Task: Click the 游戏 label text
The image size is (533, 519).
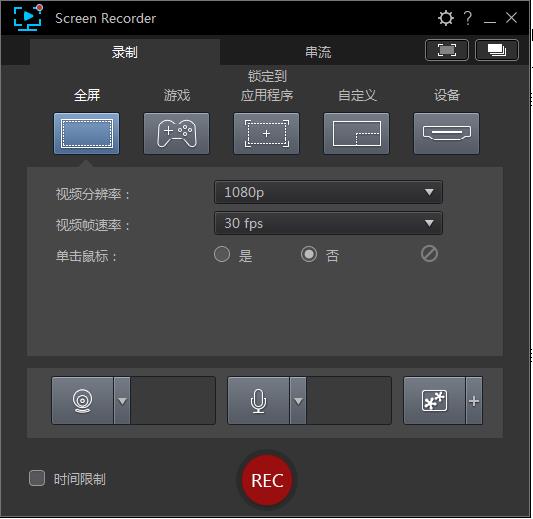Action: [177, 95]
